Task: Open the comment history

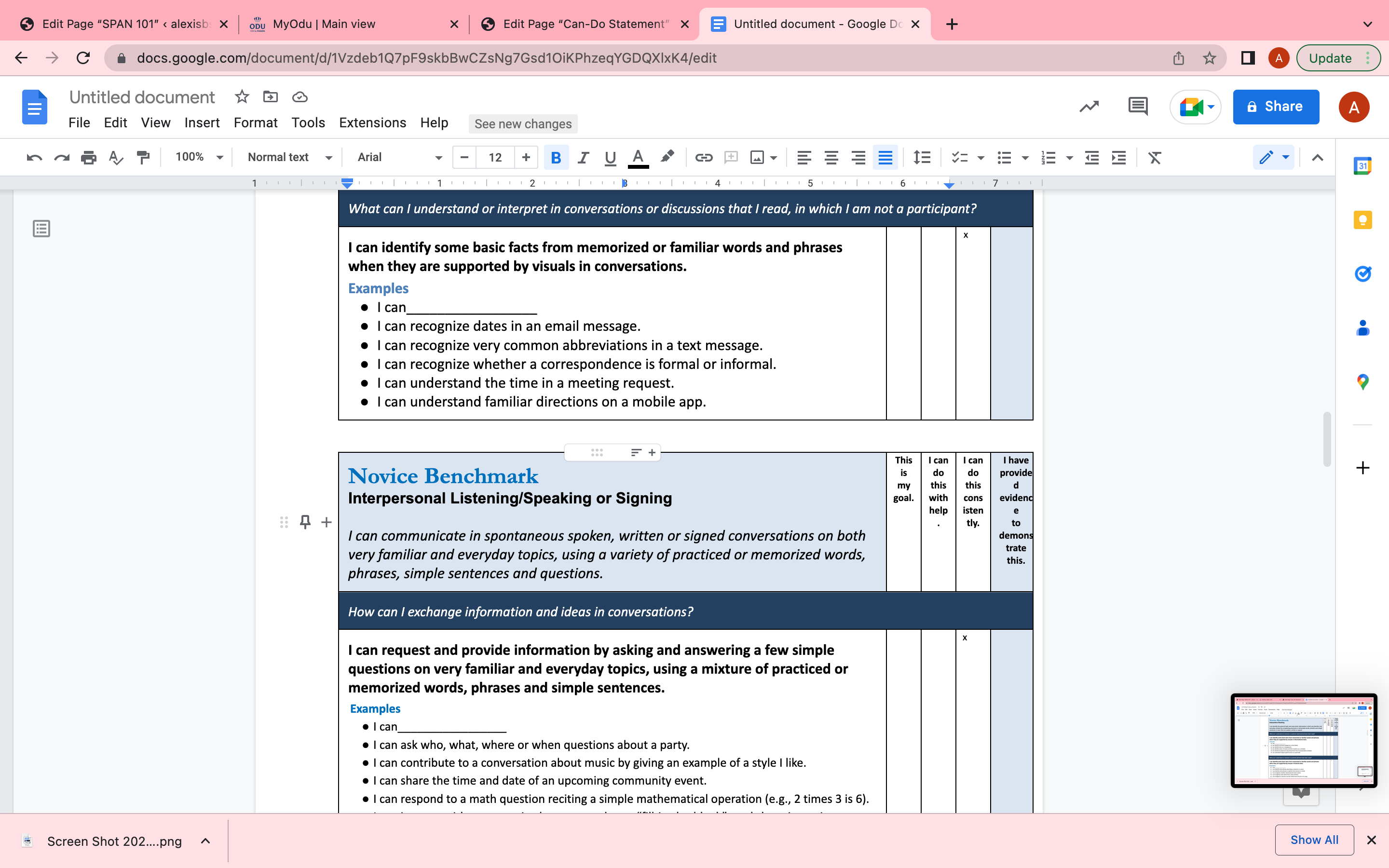Action: pos(1138,107)
